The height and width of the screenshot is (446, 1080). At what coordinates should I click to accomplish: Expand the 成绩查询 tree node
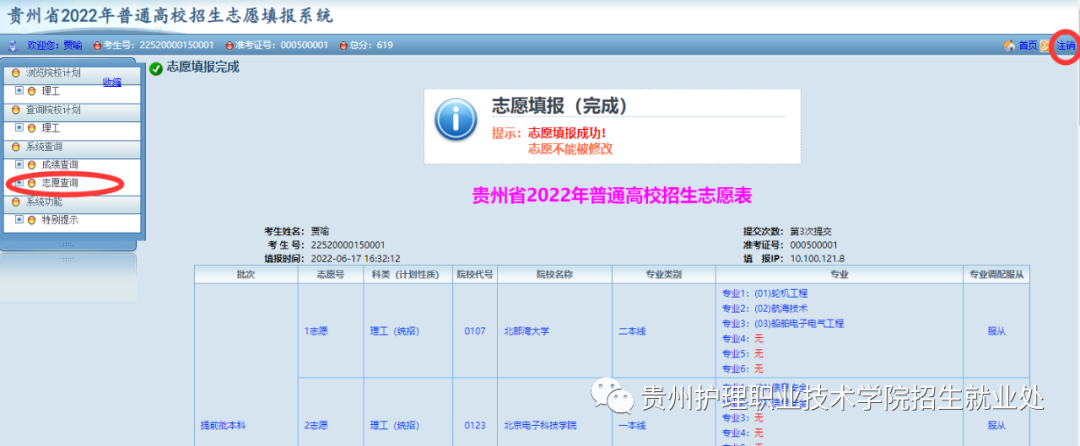pyautogui.click(x=19, y=164)
